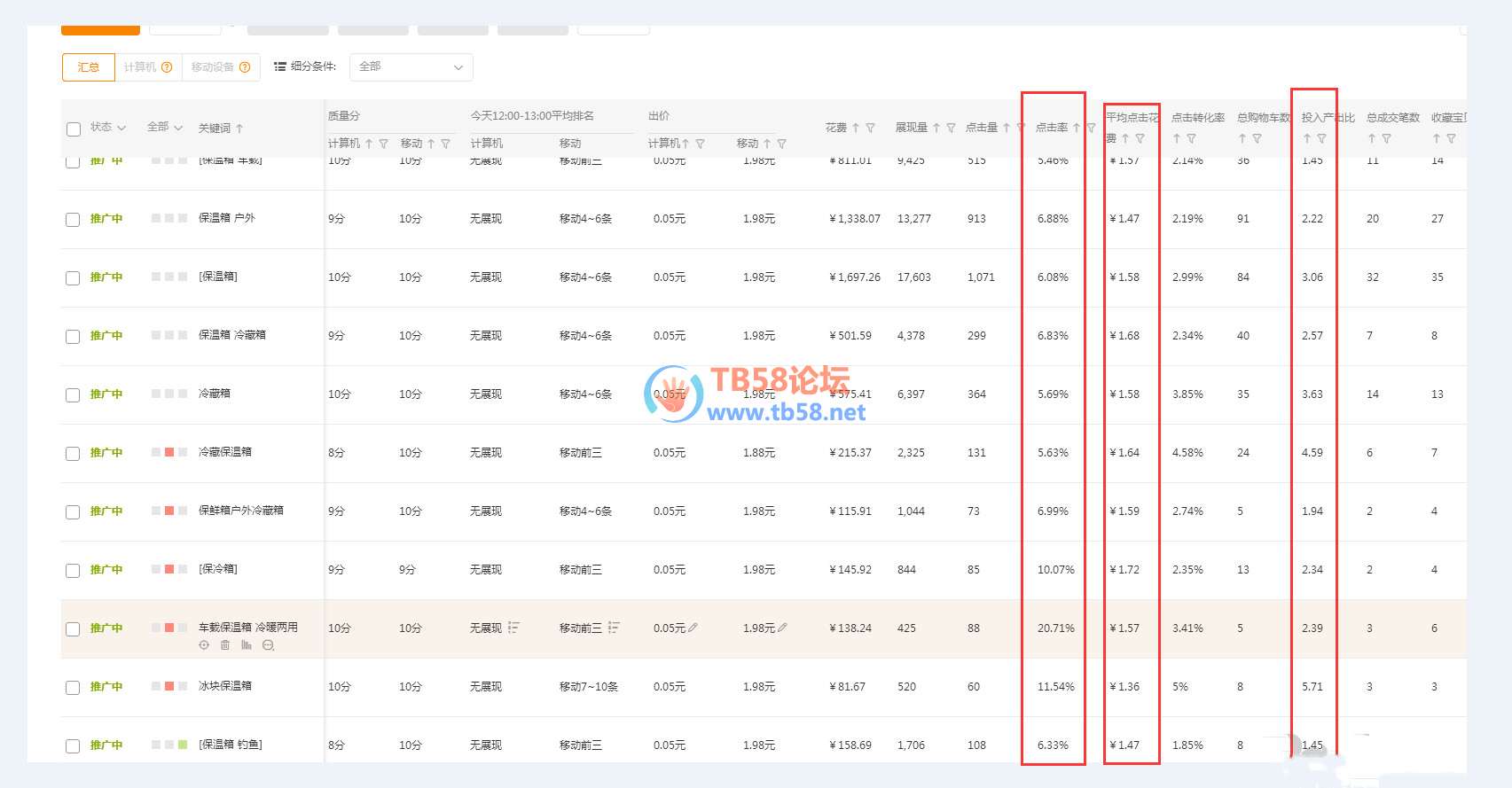Sort by 展现量 using its arrow icon
The width and height of the screenshot is (1512, 788).
(x=936, y=128)
